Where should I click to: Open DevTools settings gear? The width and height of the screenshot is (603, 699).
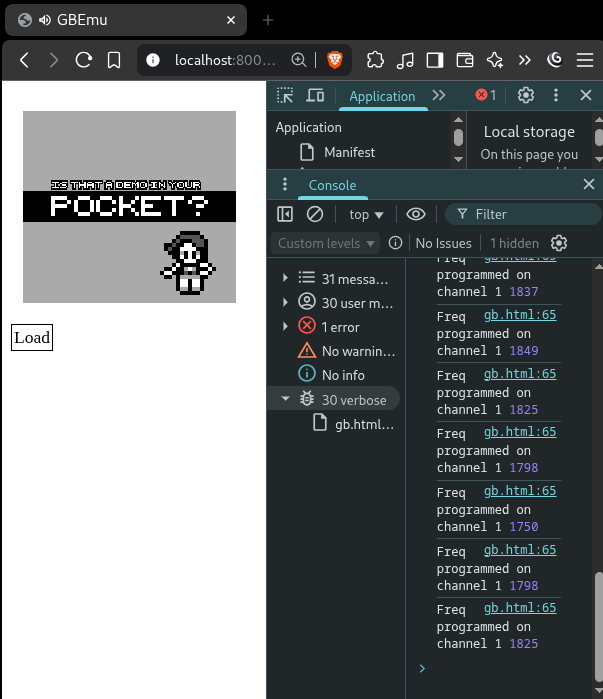(526, 95)
